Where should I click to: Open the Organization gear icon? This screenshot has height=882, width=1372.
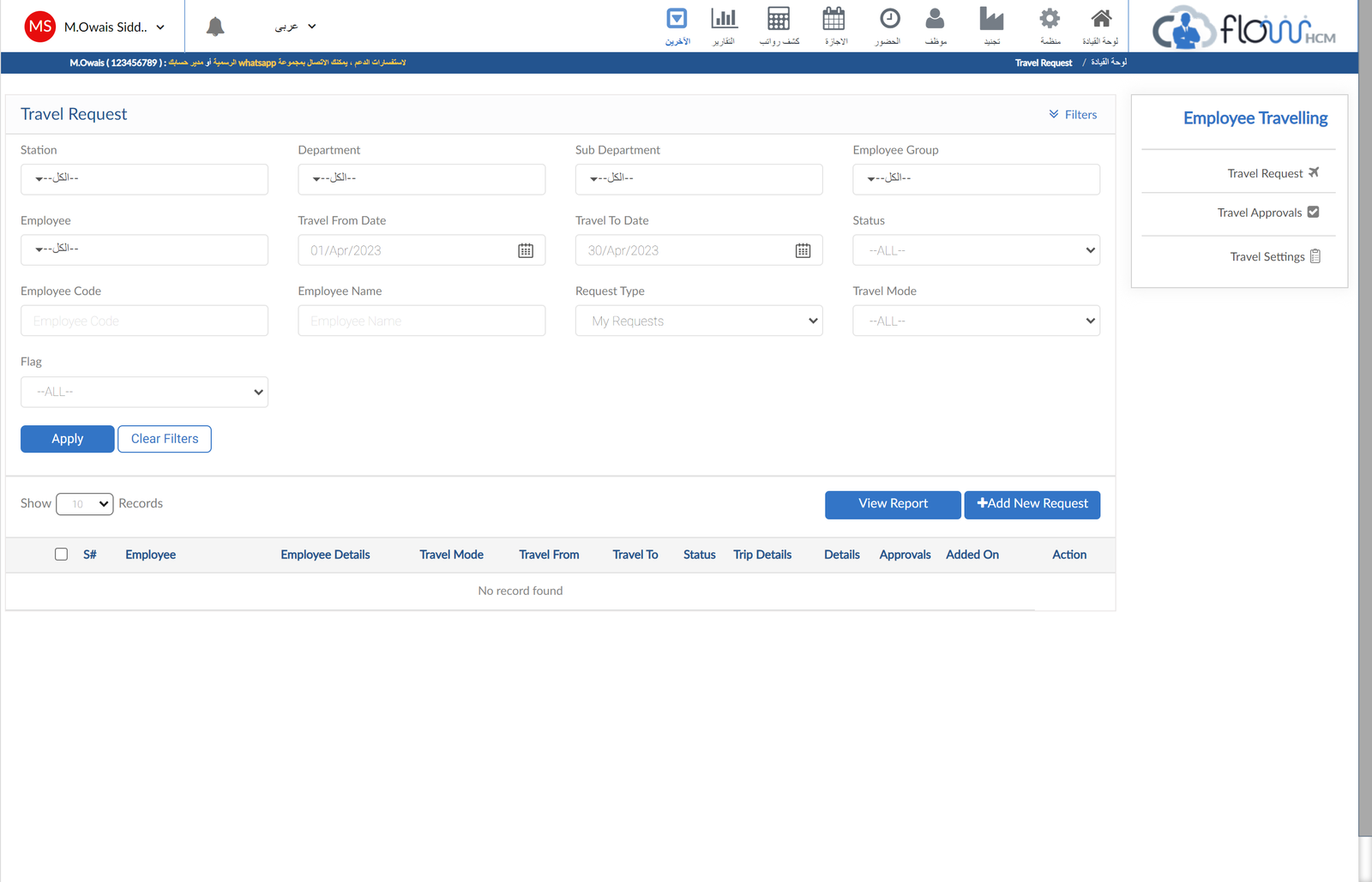pyautogui.click(x=1050, y=19)
